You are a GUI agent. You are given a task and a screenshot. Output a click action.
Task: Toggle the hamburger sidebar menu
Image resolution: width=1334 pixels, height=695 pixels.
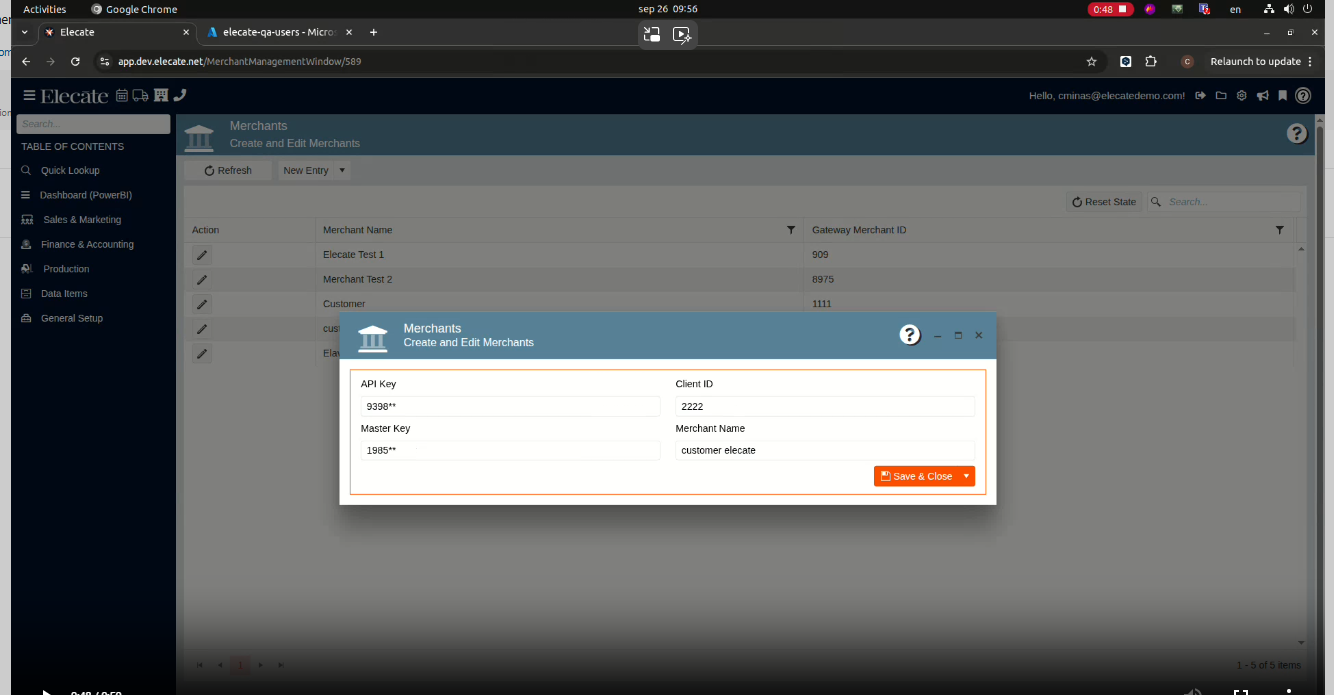tap(29, 96)
